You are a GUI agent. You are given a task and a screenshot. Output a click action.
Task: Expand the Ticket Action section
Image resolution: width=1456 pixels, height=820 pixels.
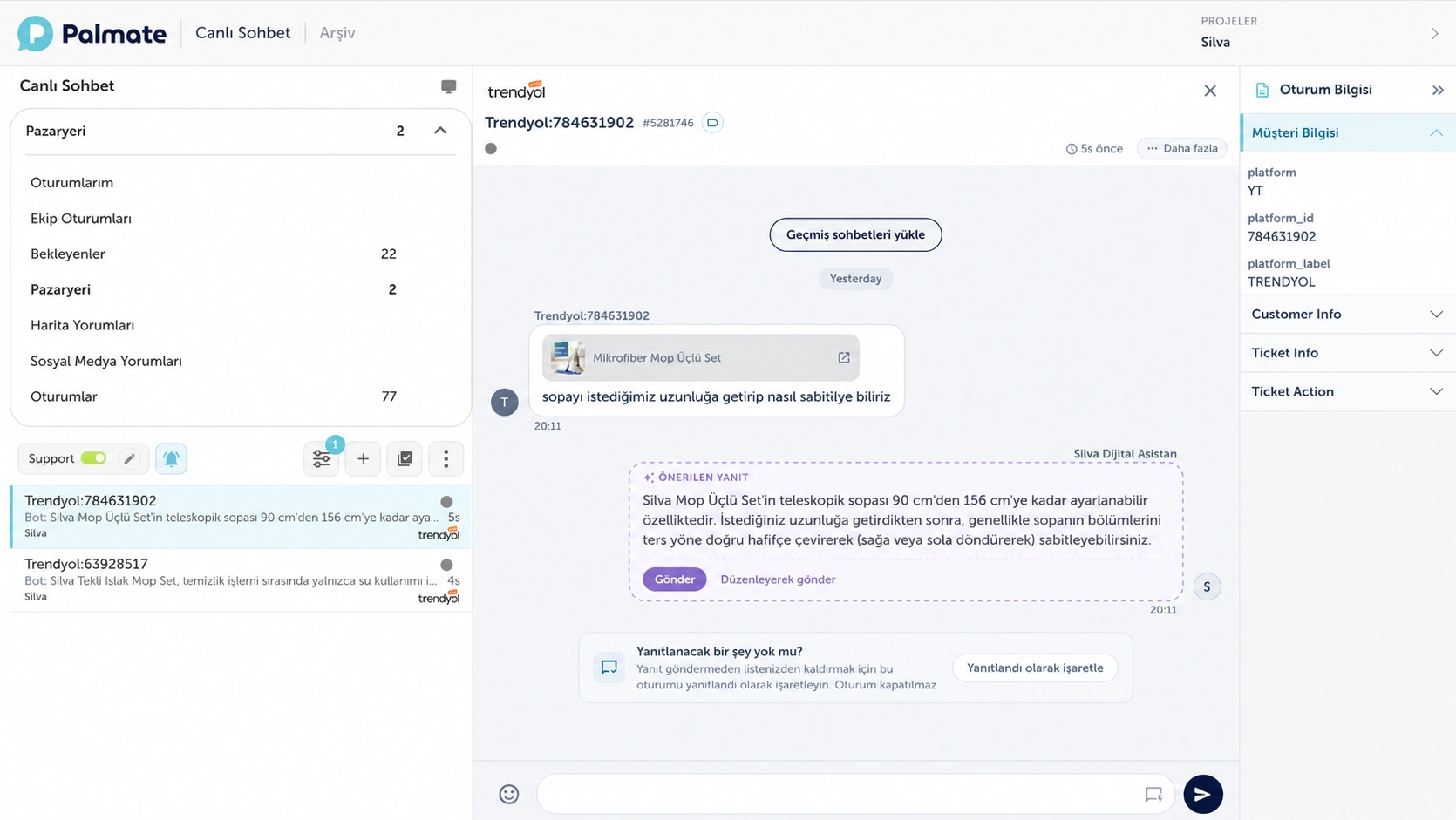(x=1348, y=391)
